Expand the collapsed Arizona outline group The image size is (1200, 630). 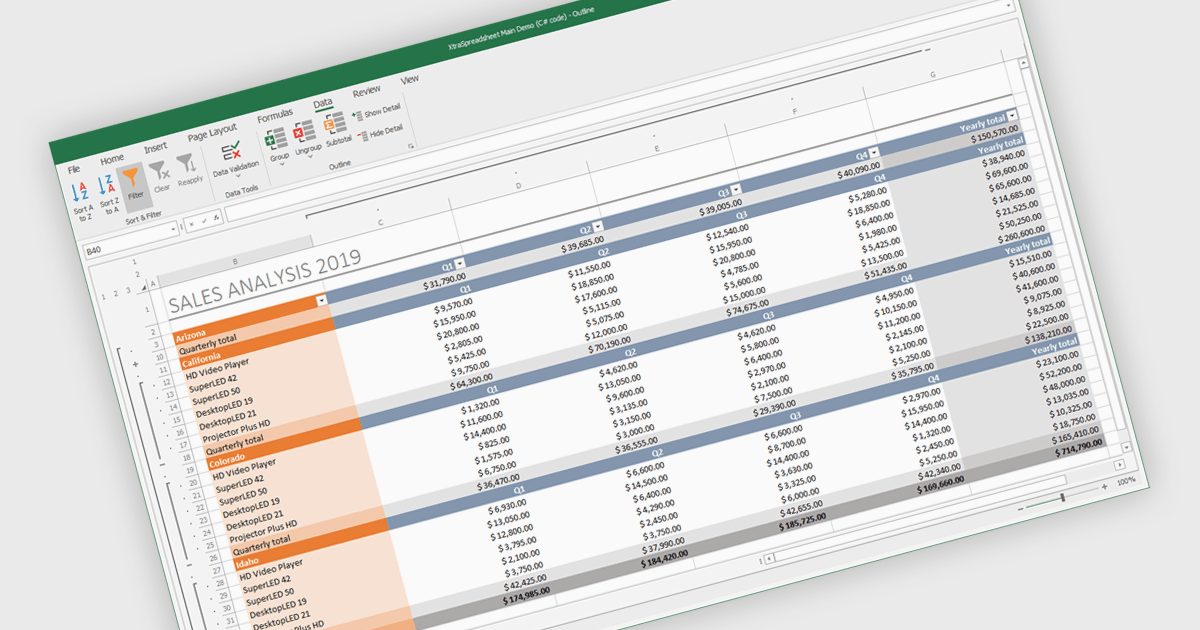(x=136, y=365)
